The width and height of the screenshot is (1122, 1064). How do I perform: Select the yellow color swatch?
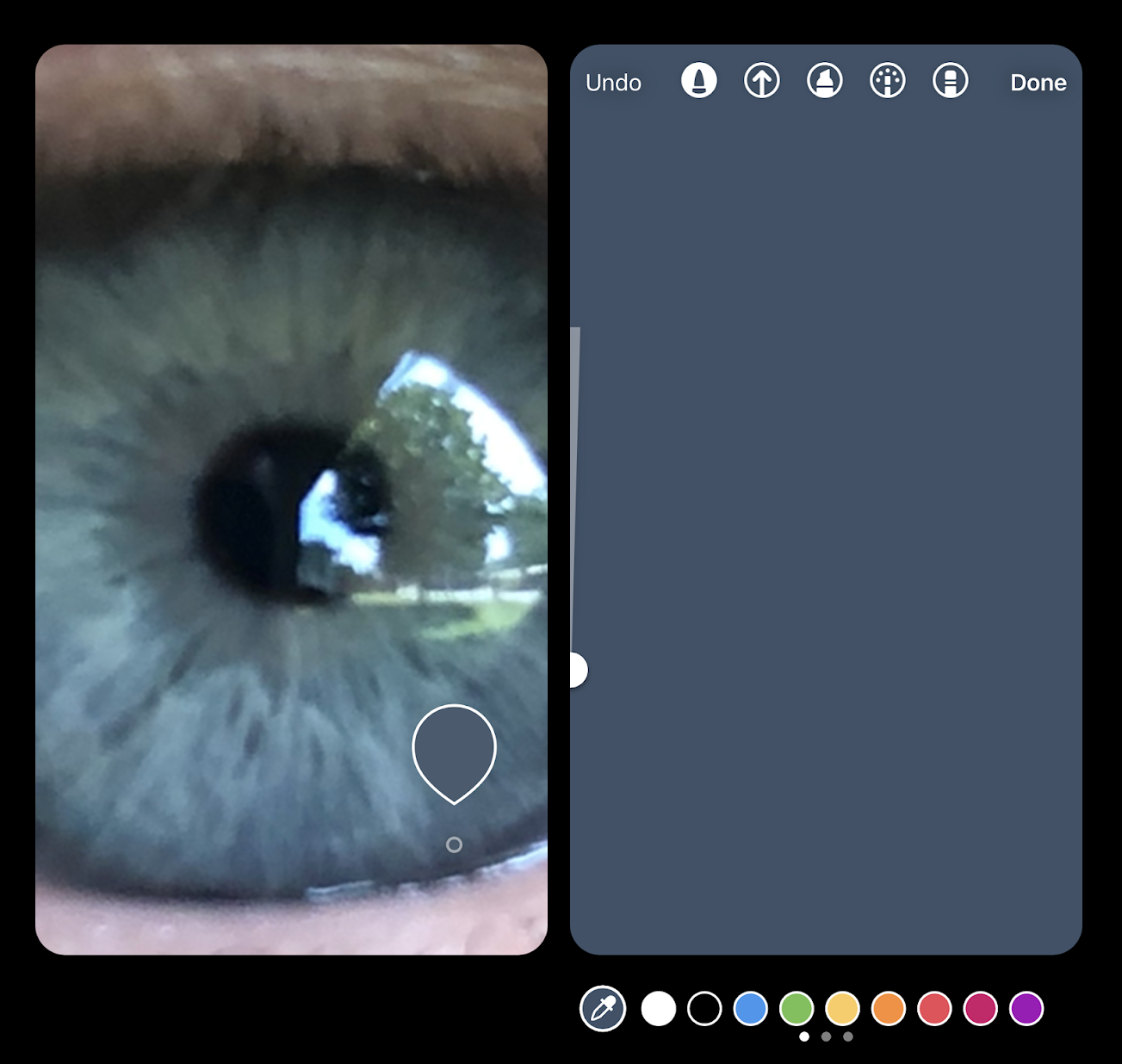click(x=843, y=1008)
